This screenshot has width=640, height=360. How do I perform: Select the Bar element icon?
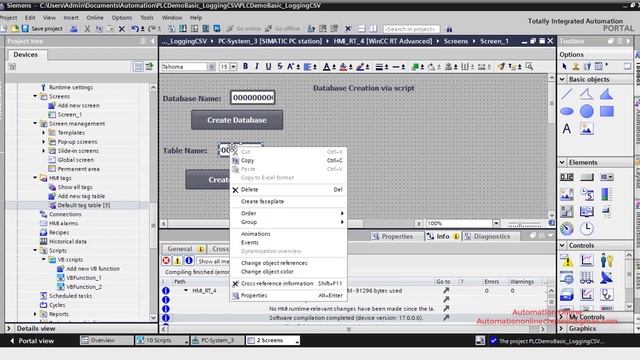coord(607,194)
